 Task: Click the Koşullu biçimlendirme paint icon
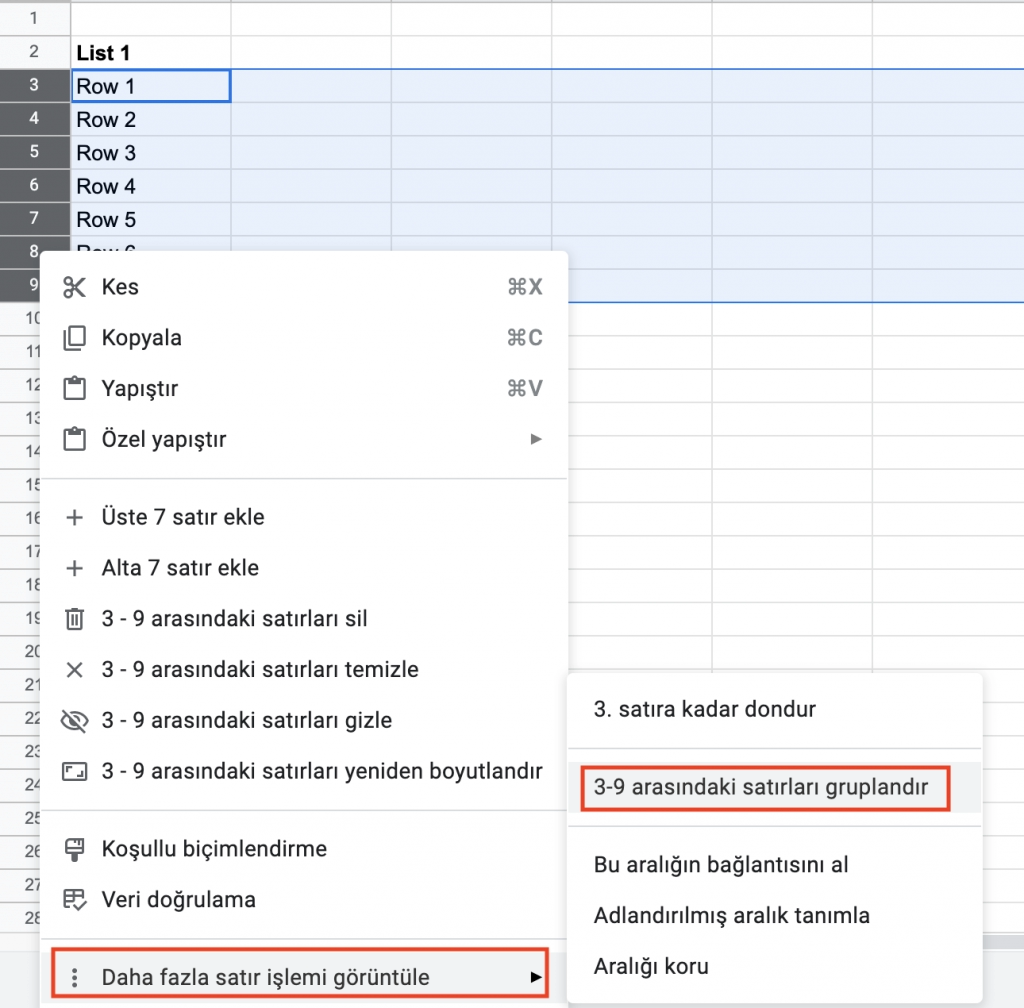point(74,848)
